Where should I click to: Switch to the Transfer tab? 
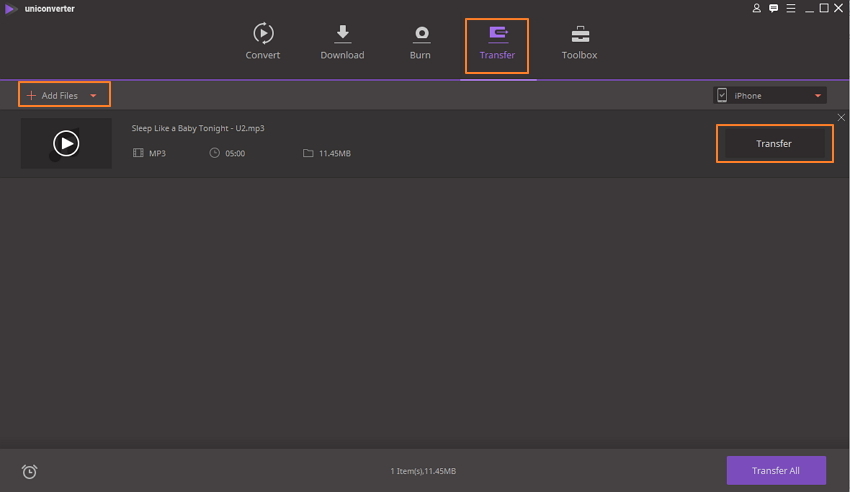click(497, 44)
